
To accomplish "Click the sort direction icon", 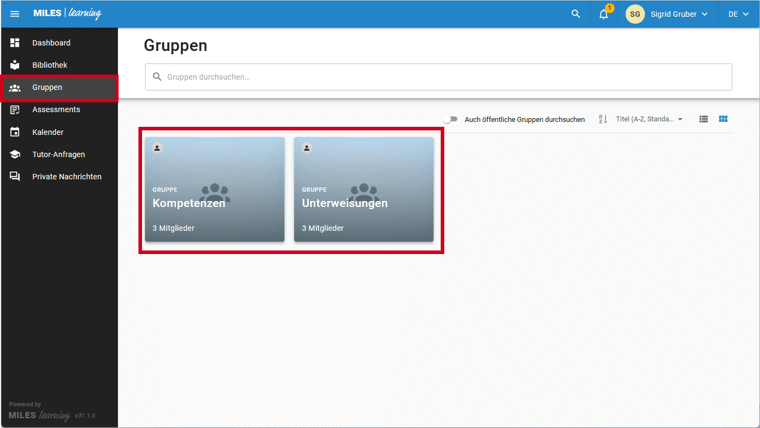I will [x=603, y=119].
